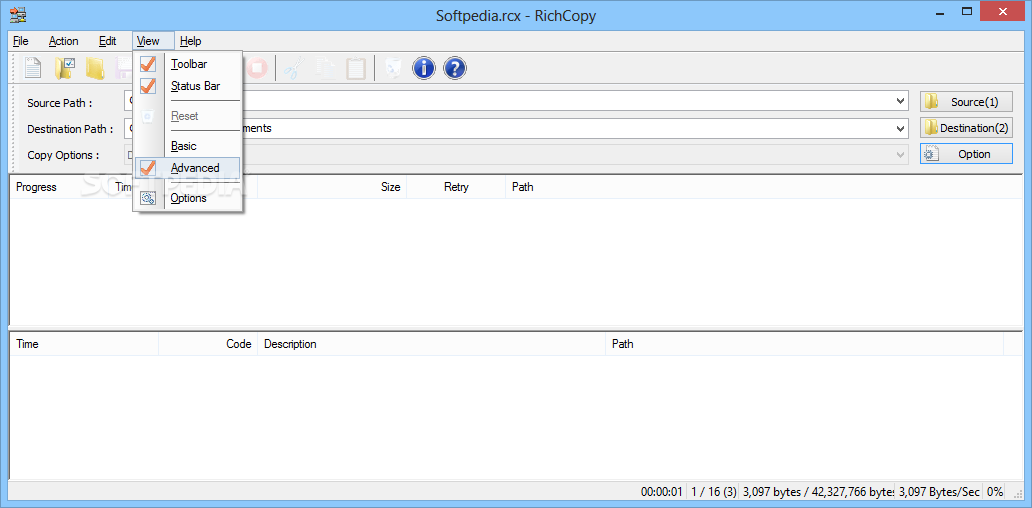Click the 0% status bar entry
Image resolution: width=1032 pixels, height=508 pixels.
(x=994, y=492)
